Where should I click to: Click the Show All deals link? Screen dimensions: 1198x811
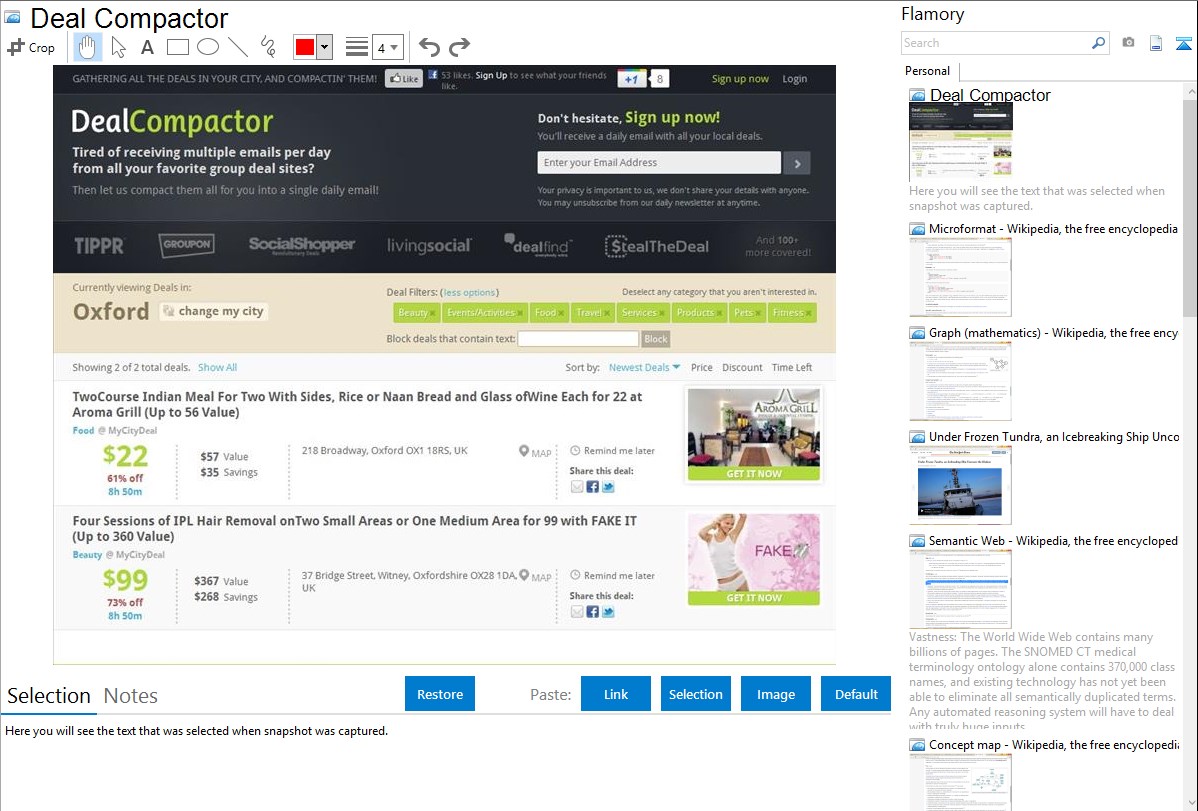coord(218,368)
